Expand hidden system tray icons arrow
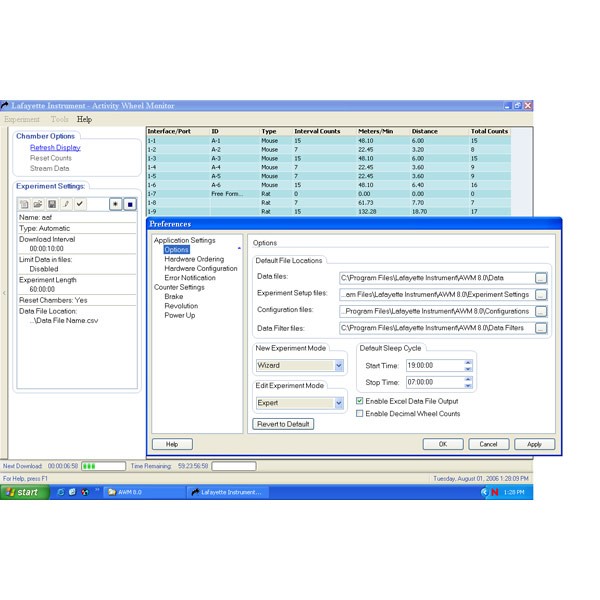This screenshot has width=600, height=600. (x=484, y=492)
